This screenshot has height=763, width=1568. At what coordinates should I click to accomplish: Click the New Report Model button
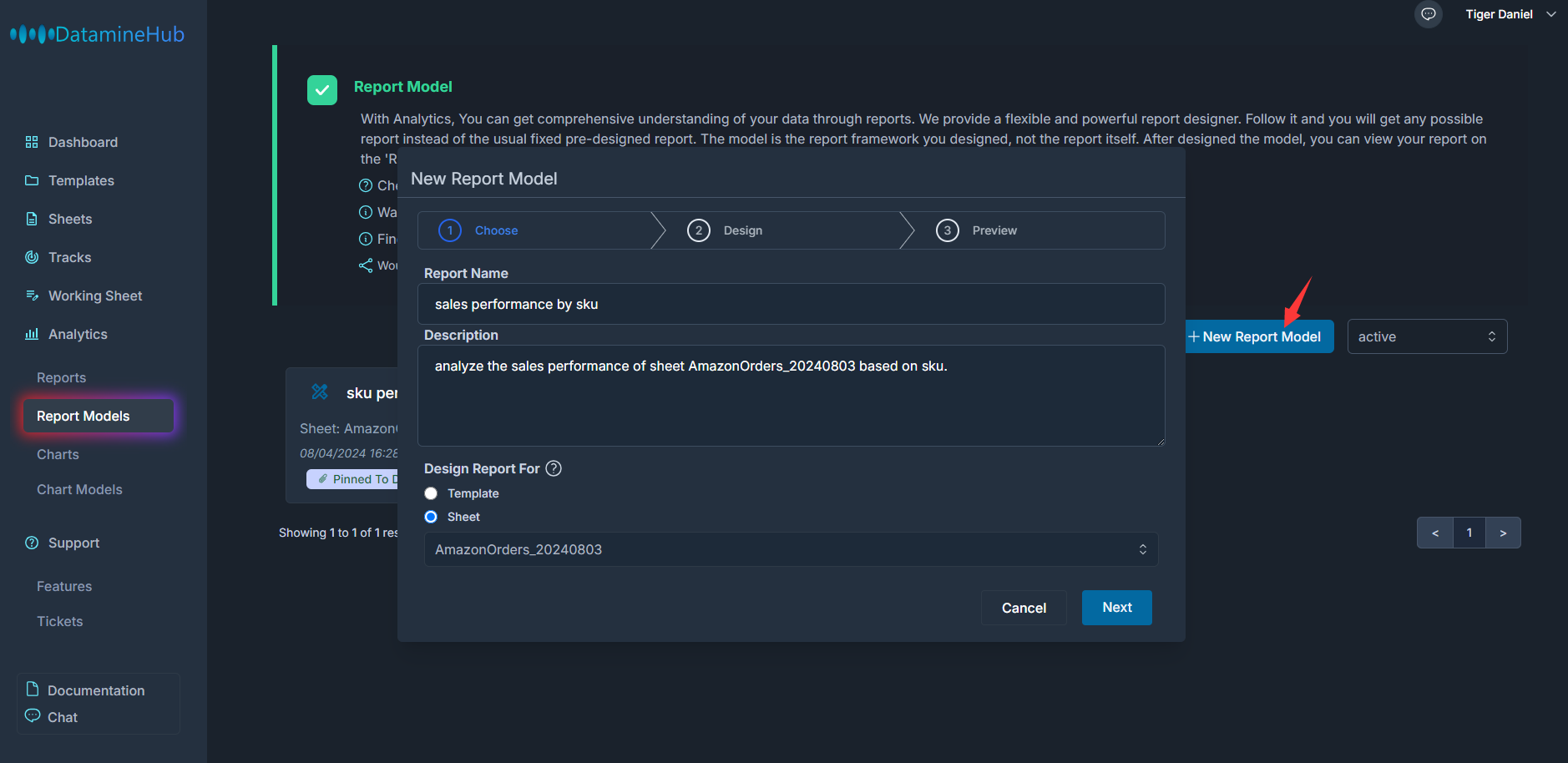click(x=1259, y=336)
